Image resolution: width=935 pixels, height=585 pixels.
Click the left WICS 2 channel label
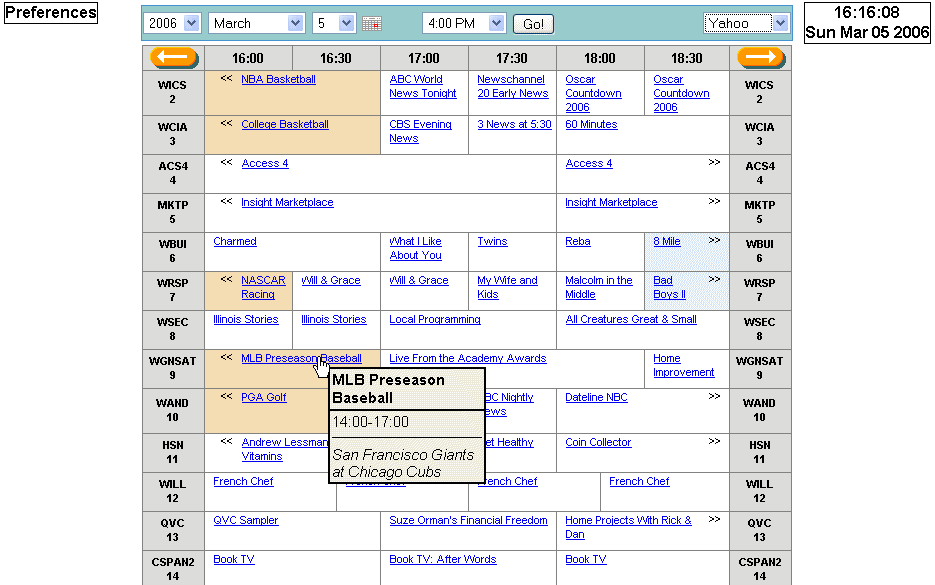tap(173, 92)
